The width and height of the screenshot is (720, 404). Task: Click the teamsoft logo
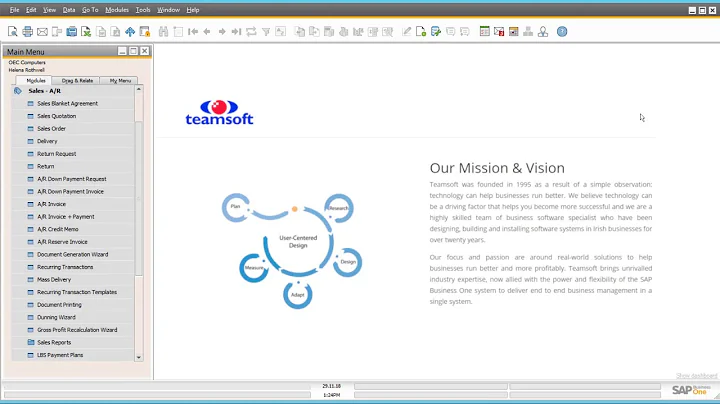pyautogui.click(x=219, y=112)
